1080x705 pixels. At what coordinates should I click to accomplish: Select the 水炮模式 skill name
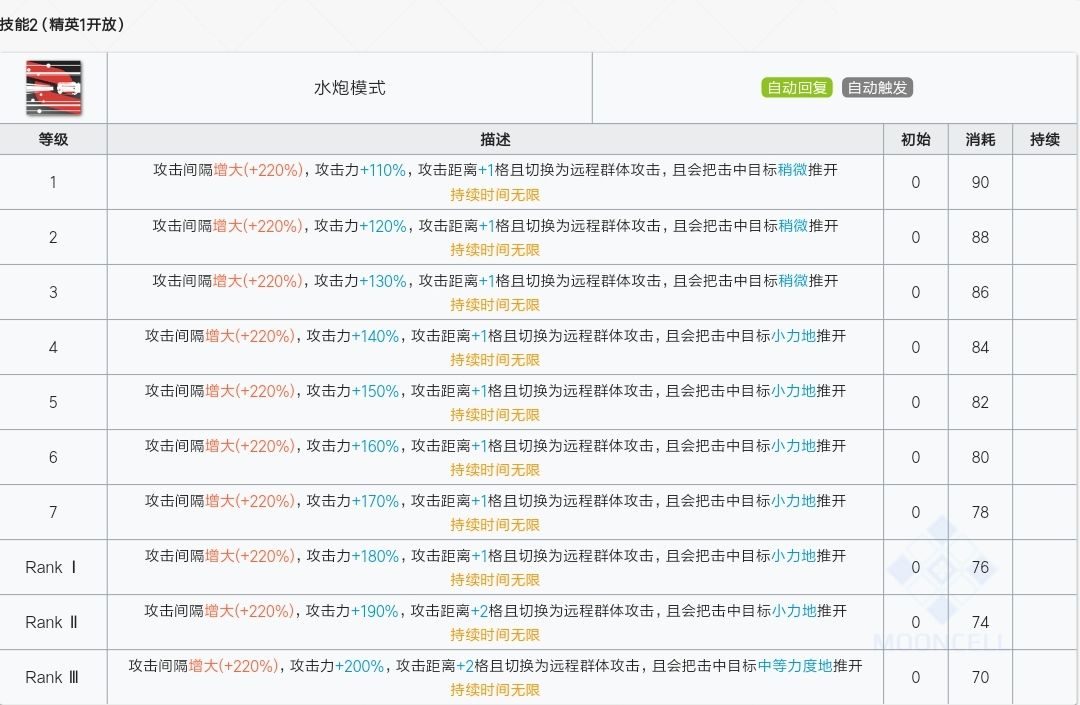pyautogui.click(x=349, y=88)
